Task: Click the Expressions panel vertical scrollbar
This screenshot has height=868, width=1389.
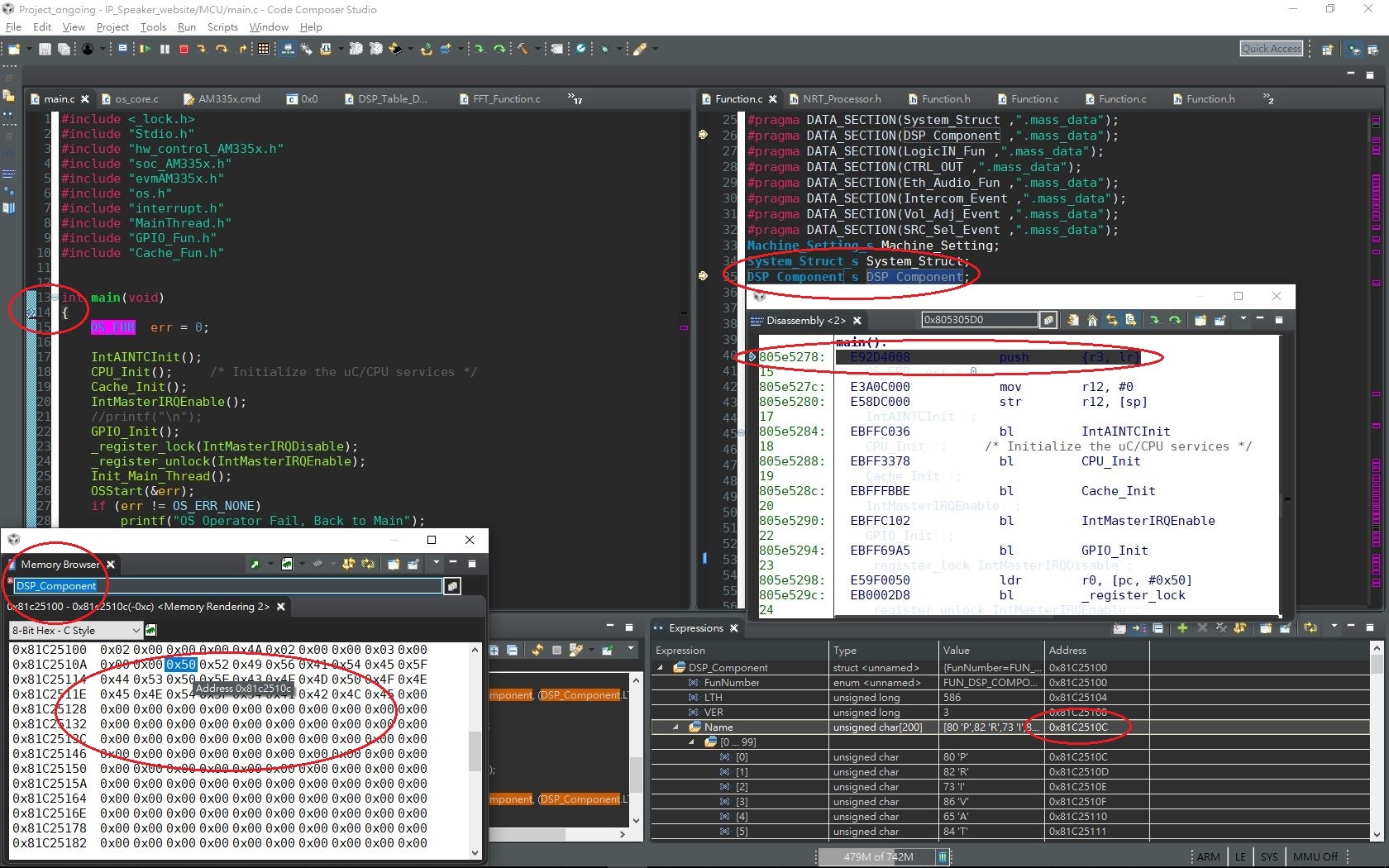Action: tap(1377, 740)
